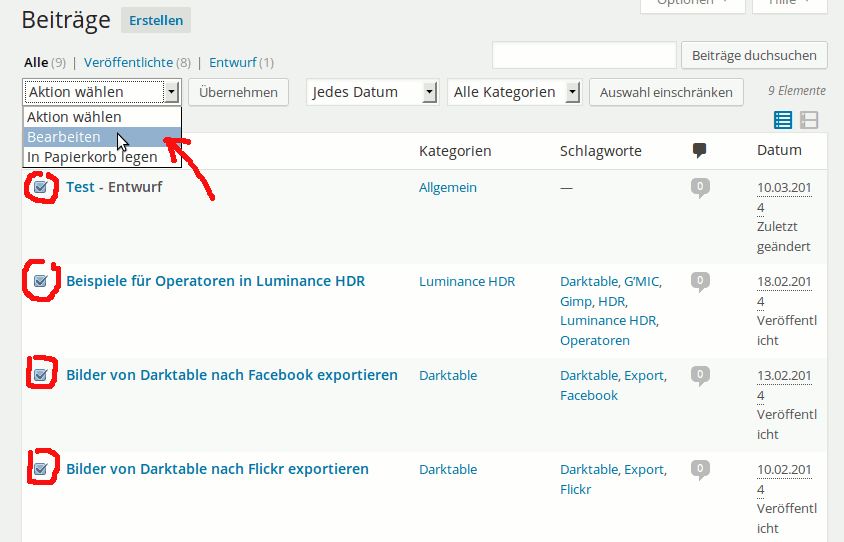Filter by Entwurf posts
Viewport: 844px width, 542px height.
pos(233,62)
